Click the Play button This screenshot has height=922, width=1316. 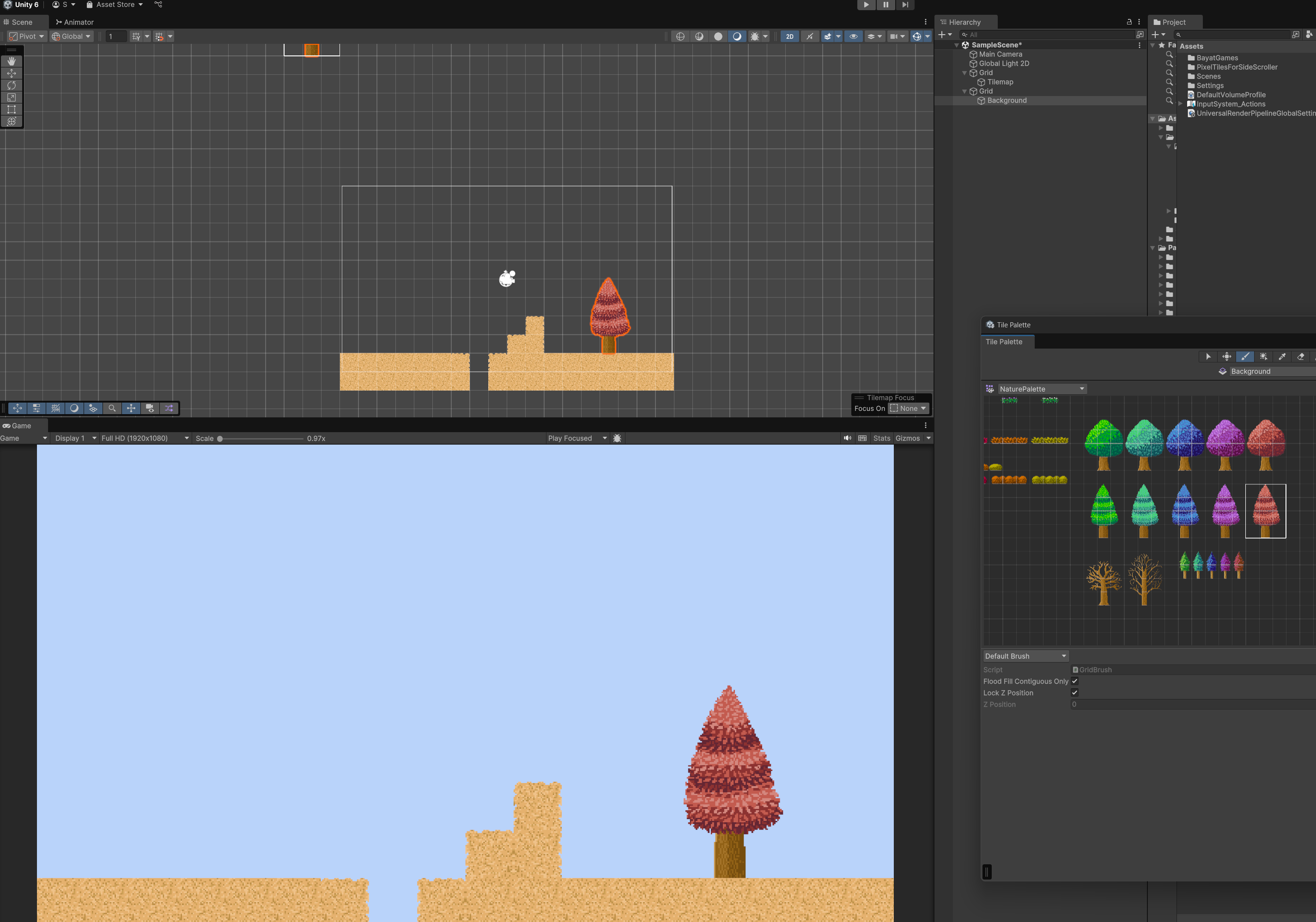[x=866, y=5]
